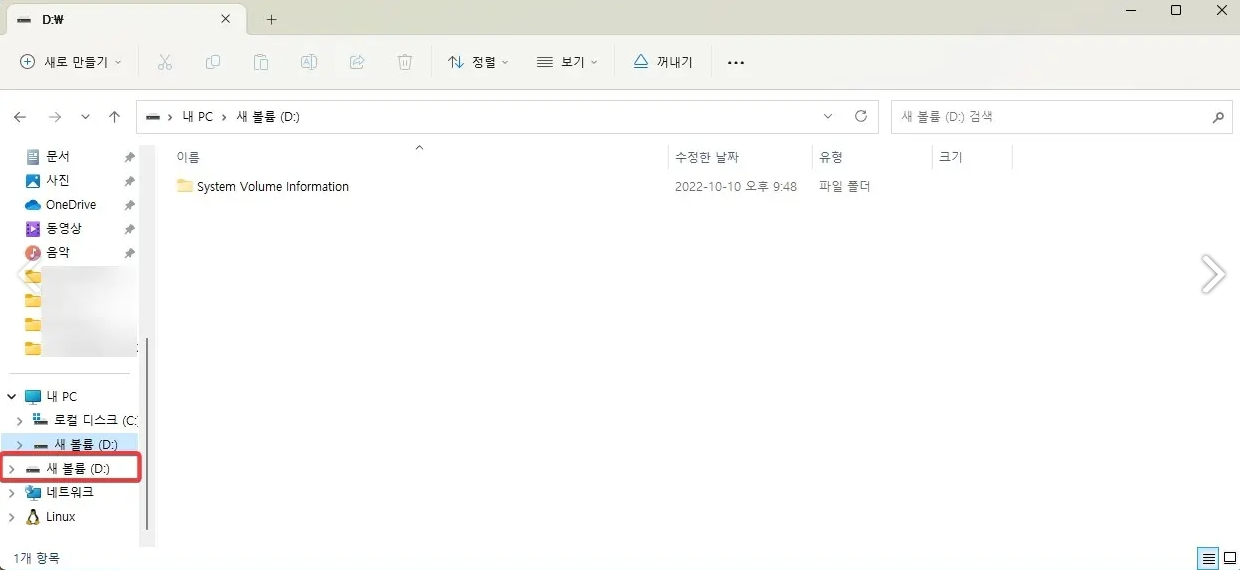
Task: Click the Delete trash can icon
Action: coord(405,62)
